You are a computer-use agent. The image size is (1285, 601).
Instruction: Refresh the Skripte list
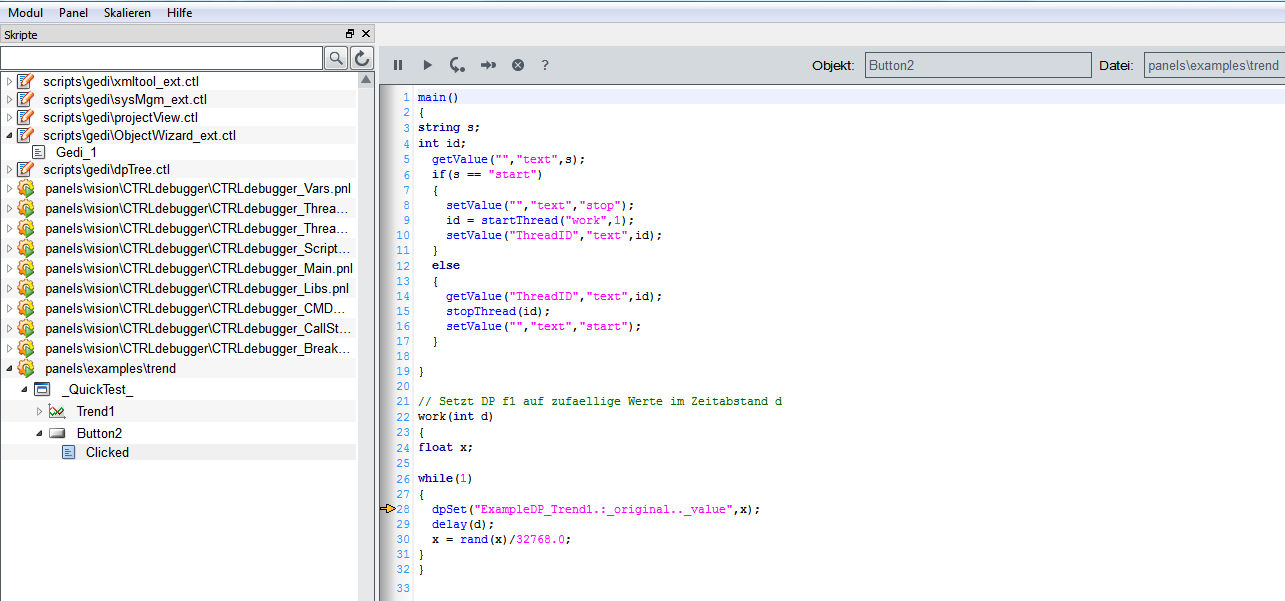(x=362, y=58)
